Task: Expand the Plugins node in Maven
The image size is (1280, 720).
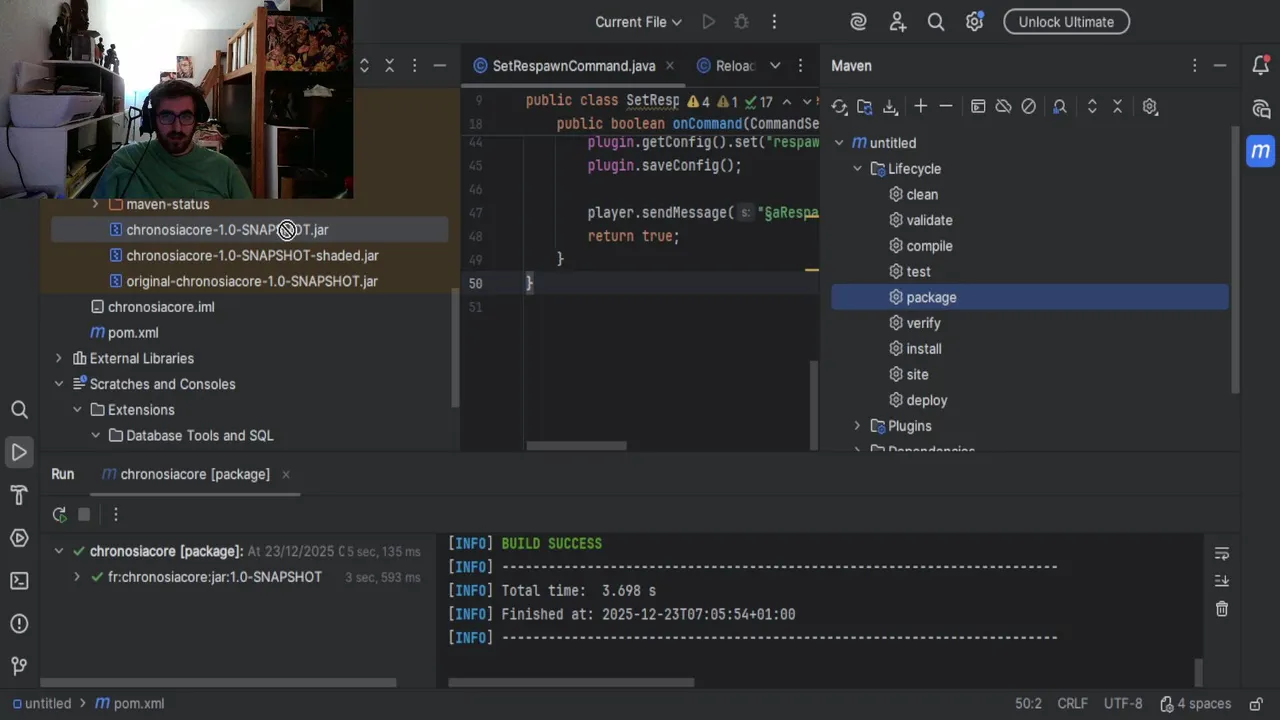Action: pos(857,426)
